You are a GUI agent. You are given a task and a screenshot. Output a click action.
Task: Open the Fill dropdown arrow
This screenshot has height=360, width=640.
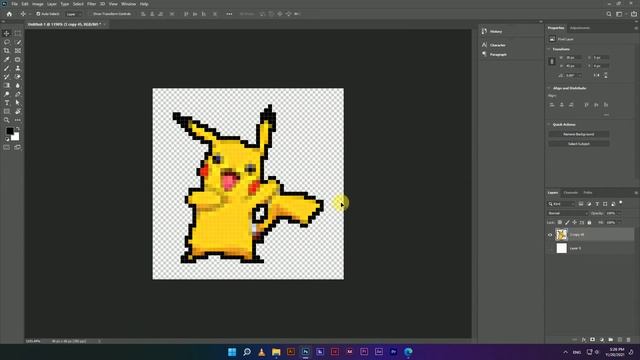tap(619, 222)
